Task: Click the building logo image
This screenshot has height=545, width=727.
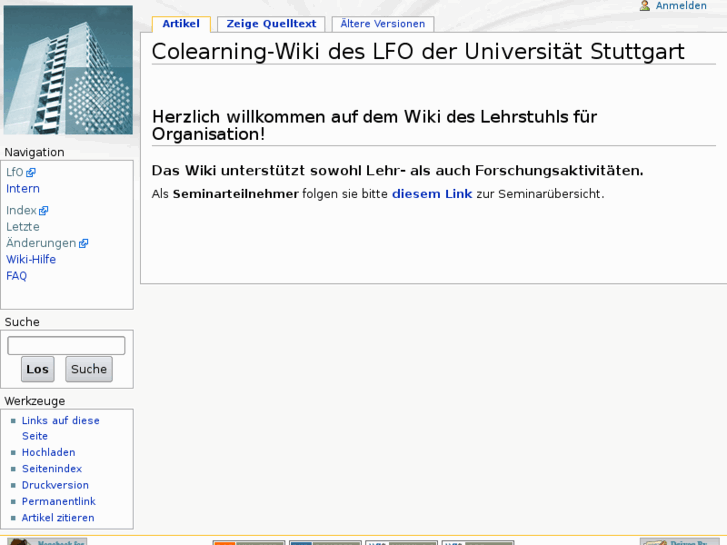Action: click(x=68, y=70)
